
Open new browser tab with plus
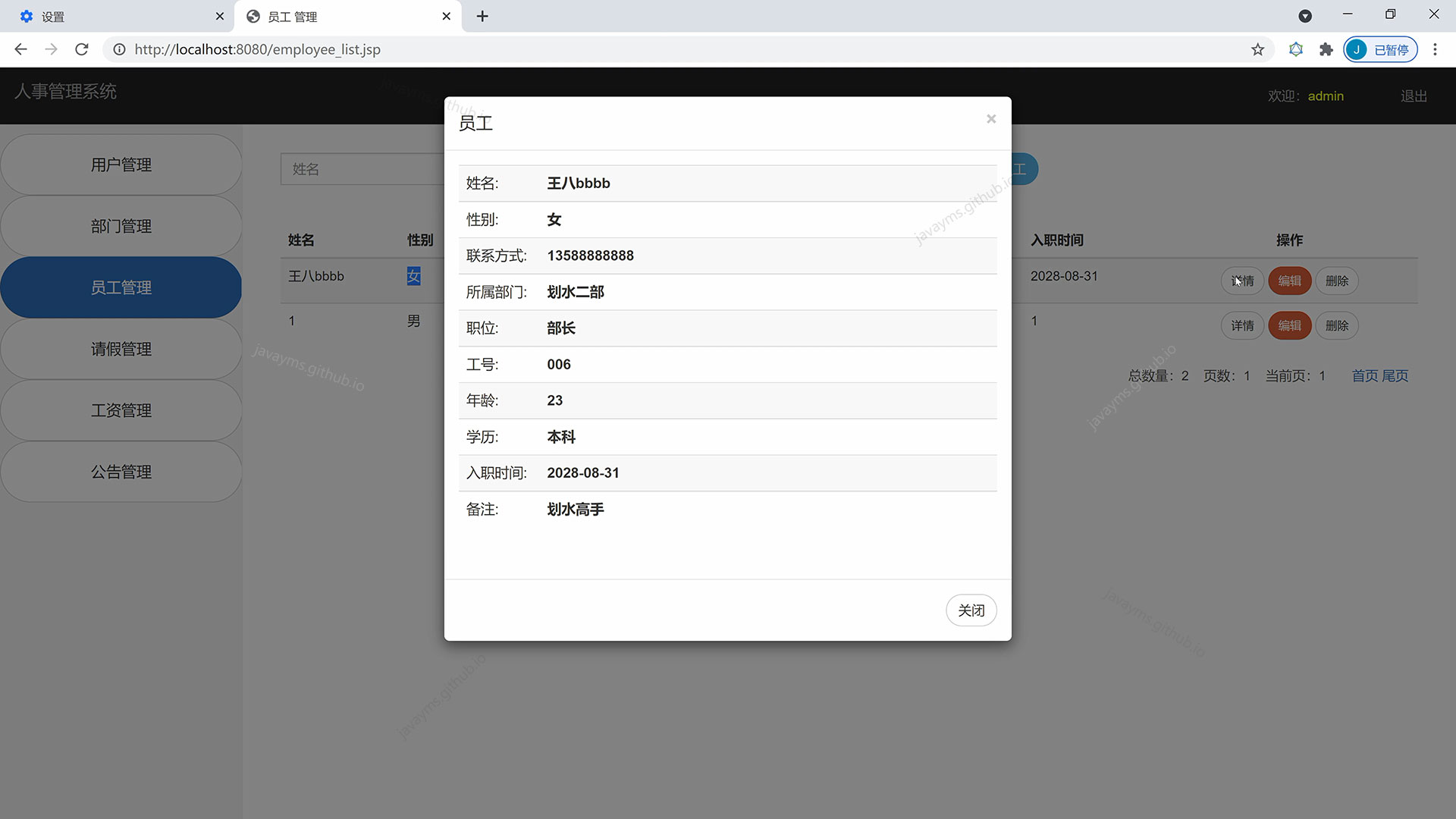coord(482,16)
